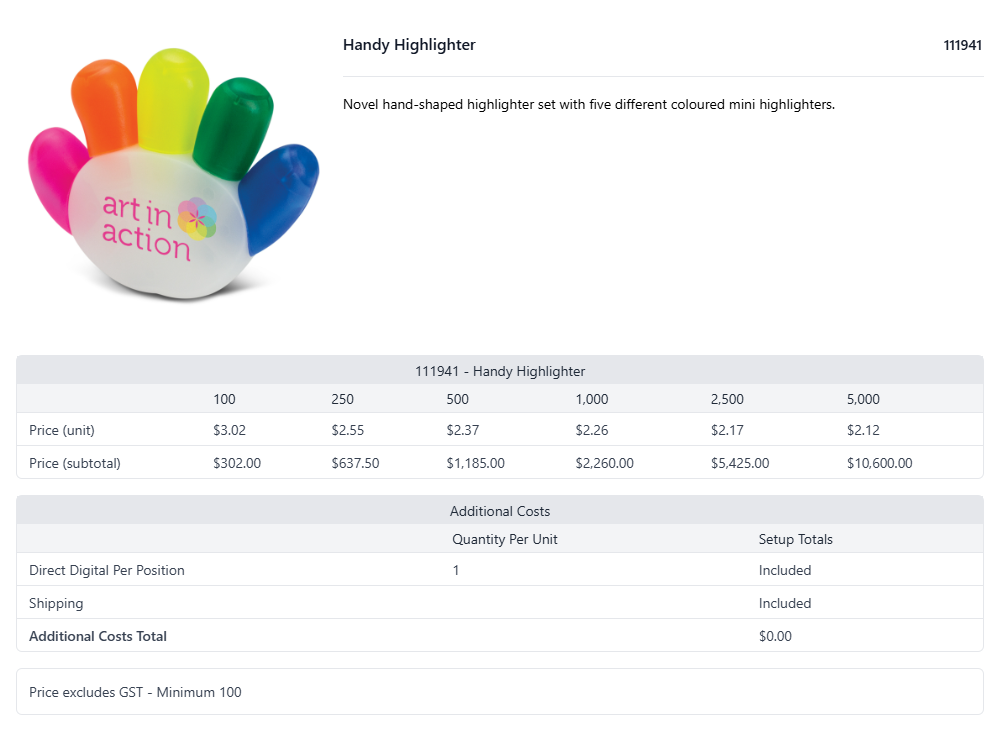Select the 500 quantity column header
The width and height of the screenshot is (1000, 731).
pos(457,399)
